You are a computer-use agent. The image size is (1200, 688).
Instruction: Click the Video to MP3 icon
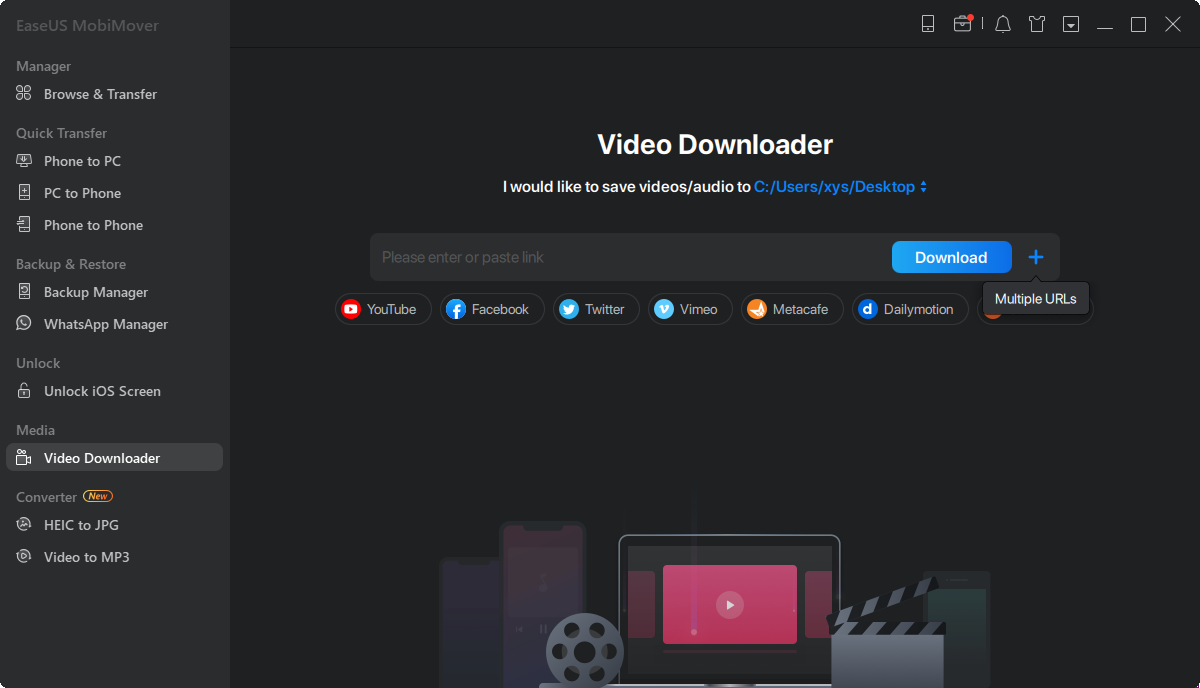pyautogui.click(x=24, y=557)
